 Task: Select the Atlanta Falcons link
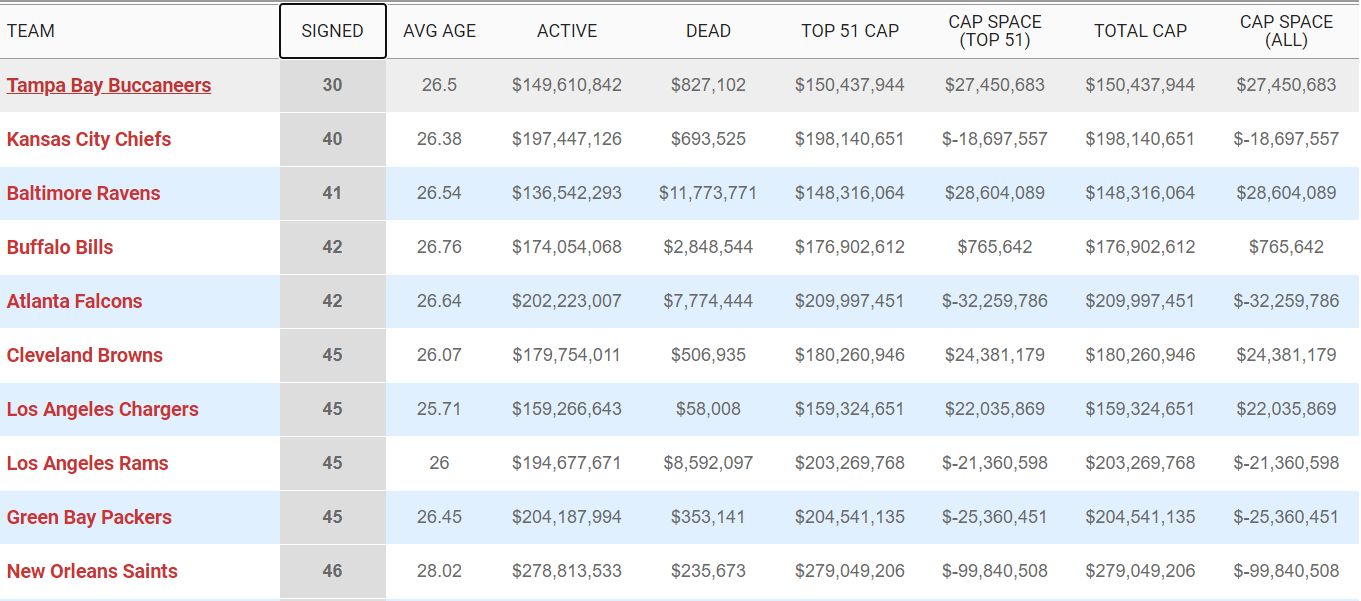click(x=75, y=301)
